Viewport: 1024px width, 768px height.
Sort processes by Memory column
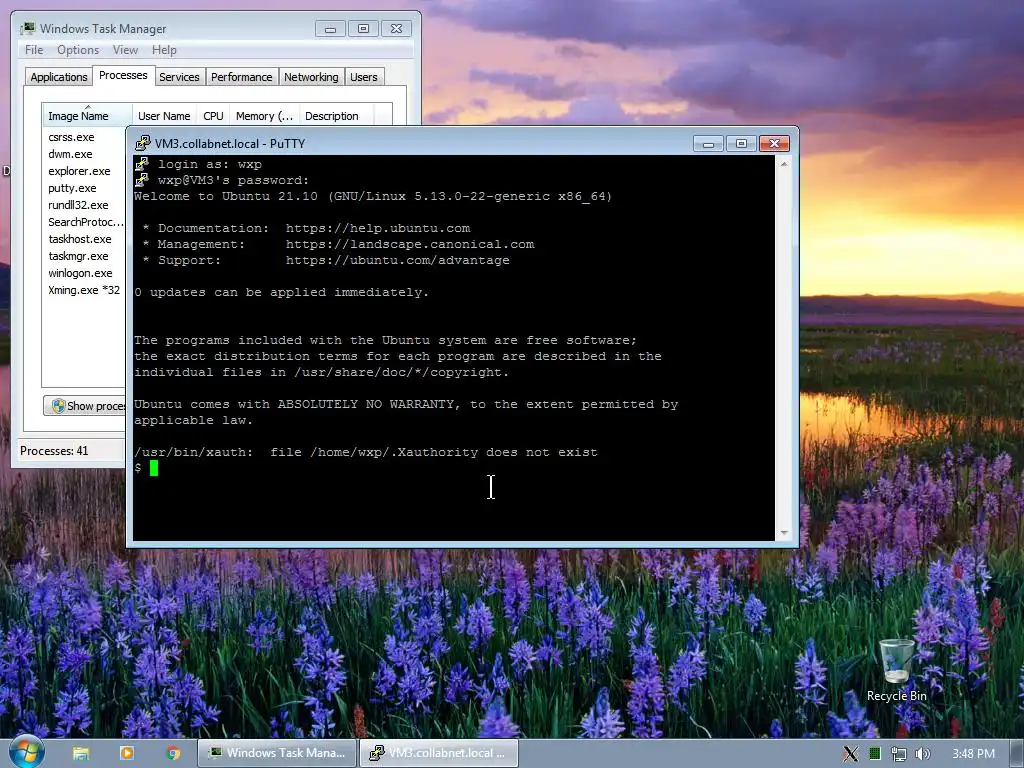pyautogui.click(x=264, y=116)
